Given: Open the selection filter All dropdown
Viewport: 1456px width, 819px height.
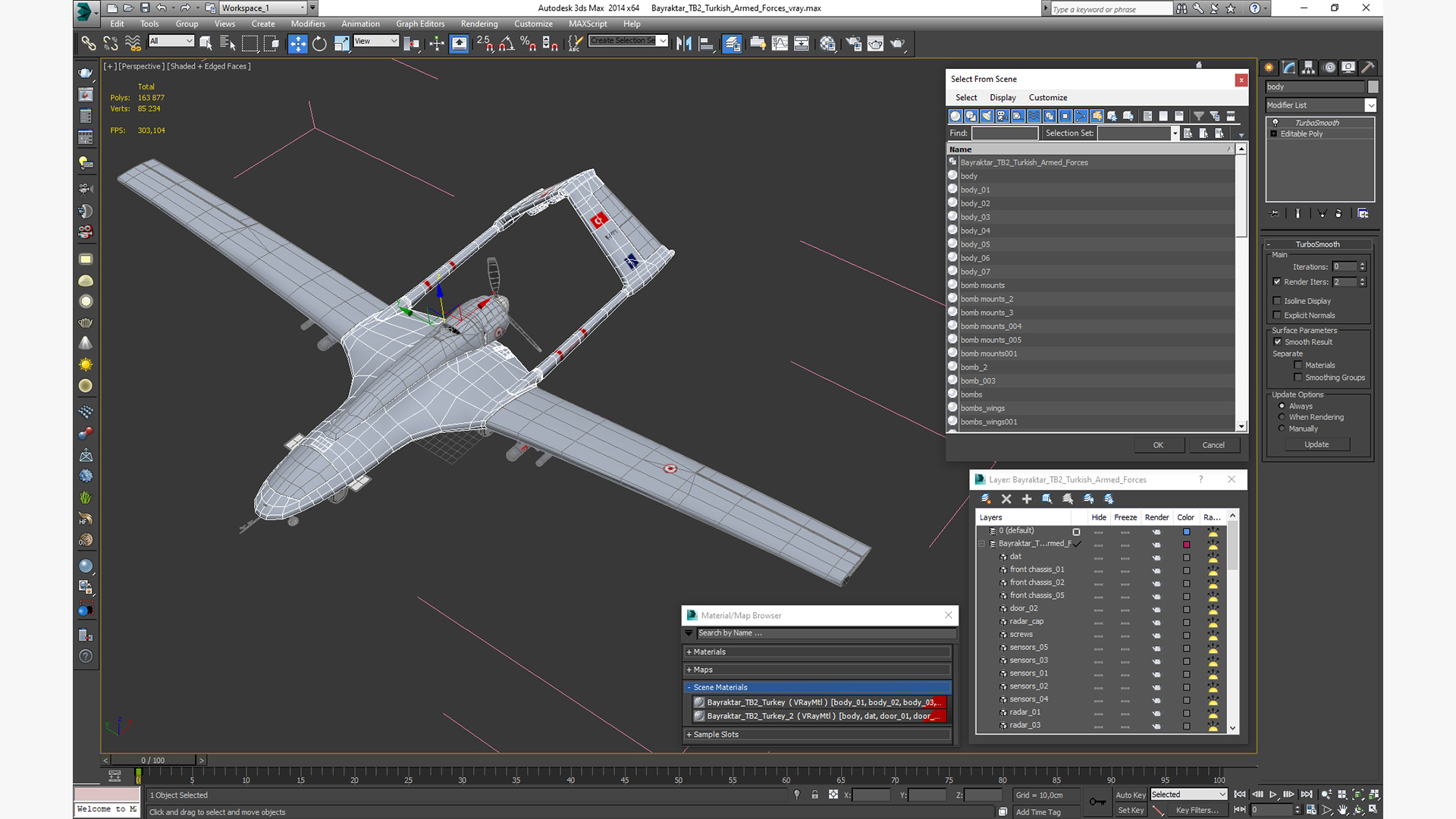Looking at the screenshot, I should pyautogui.click(x=171, y=41).
